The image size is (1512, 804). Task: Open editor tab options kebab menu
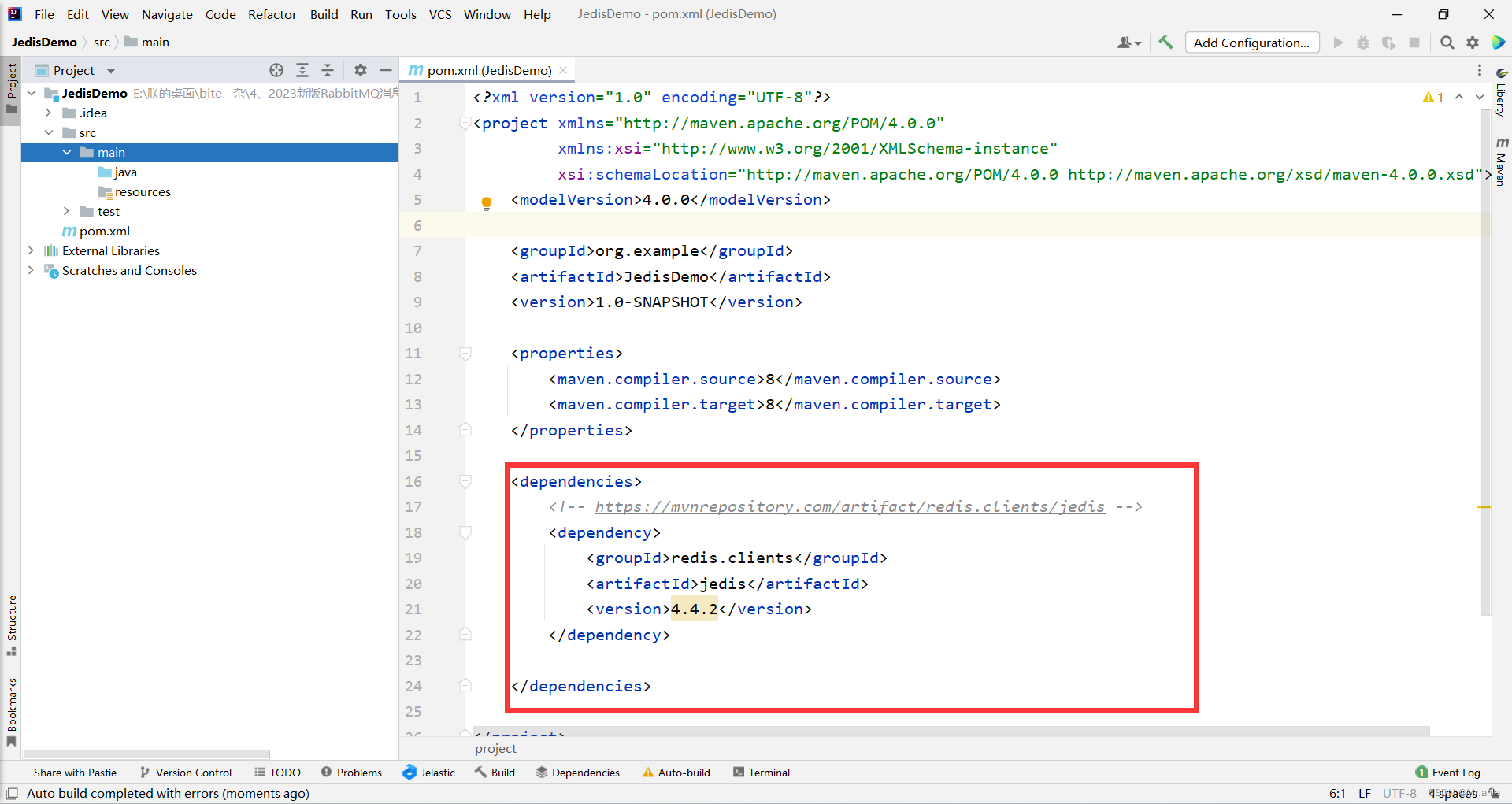coord(1479,70)
